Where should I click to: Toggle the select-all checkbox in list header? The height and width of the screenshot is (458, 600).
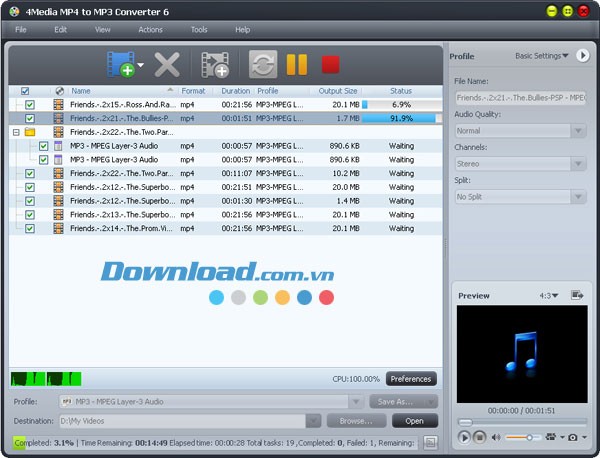[x=25, y=91]
